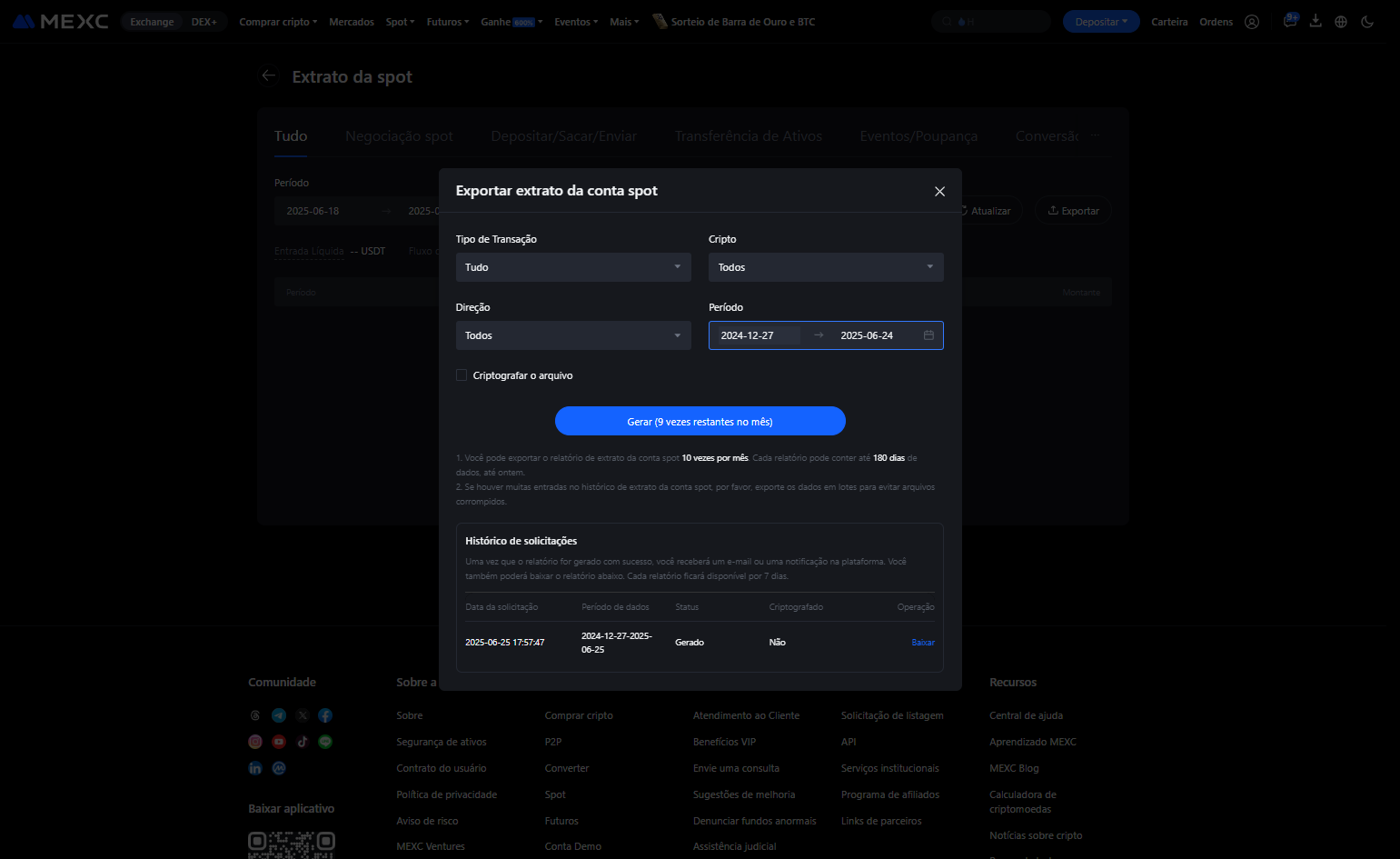Screen dimensions: 1400x859
Task: Open the Facebook social icon in footer
Action: 325,715
